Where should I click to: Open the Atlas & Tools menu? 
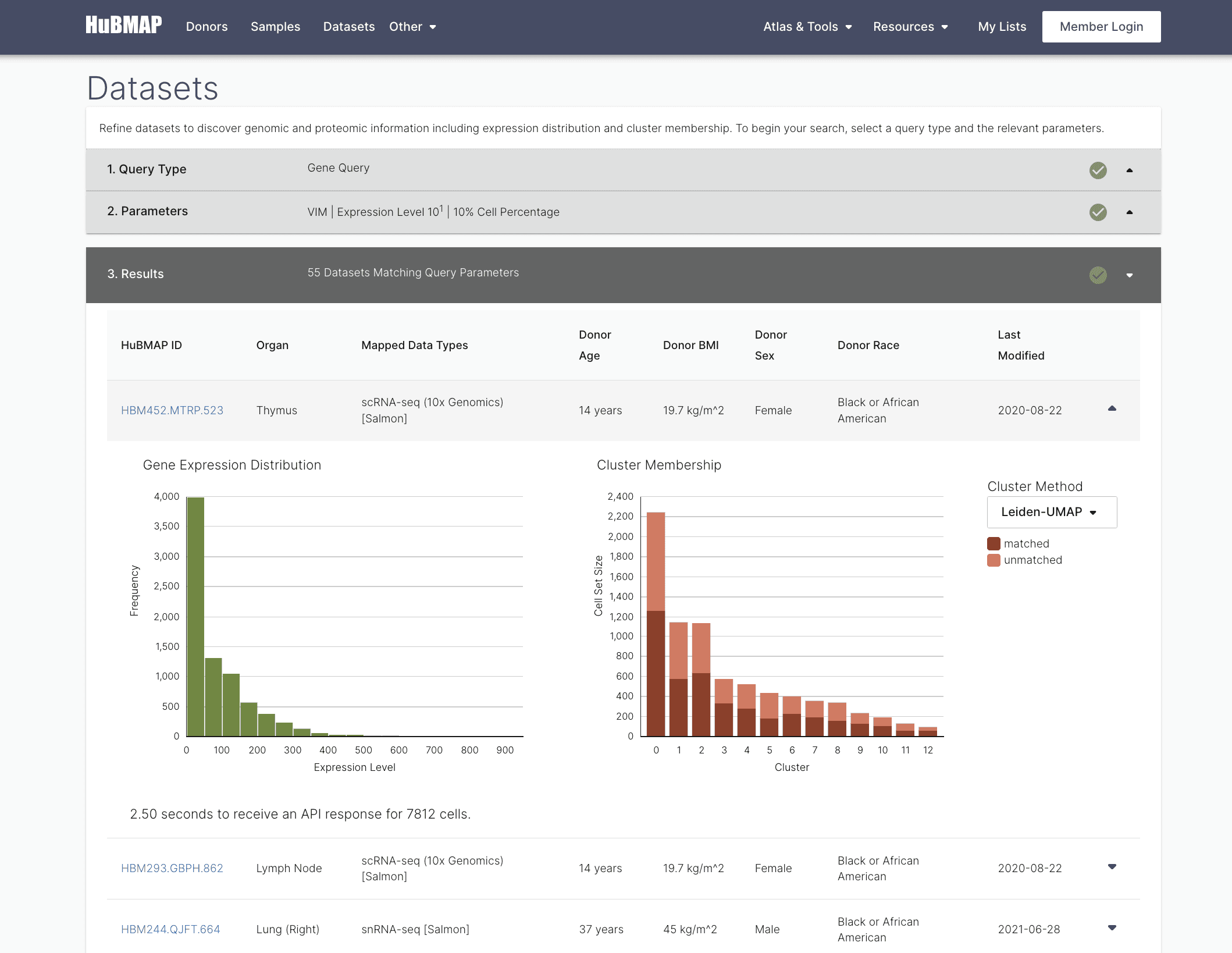coord(807,27)
